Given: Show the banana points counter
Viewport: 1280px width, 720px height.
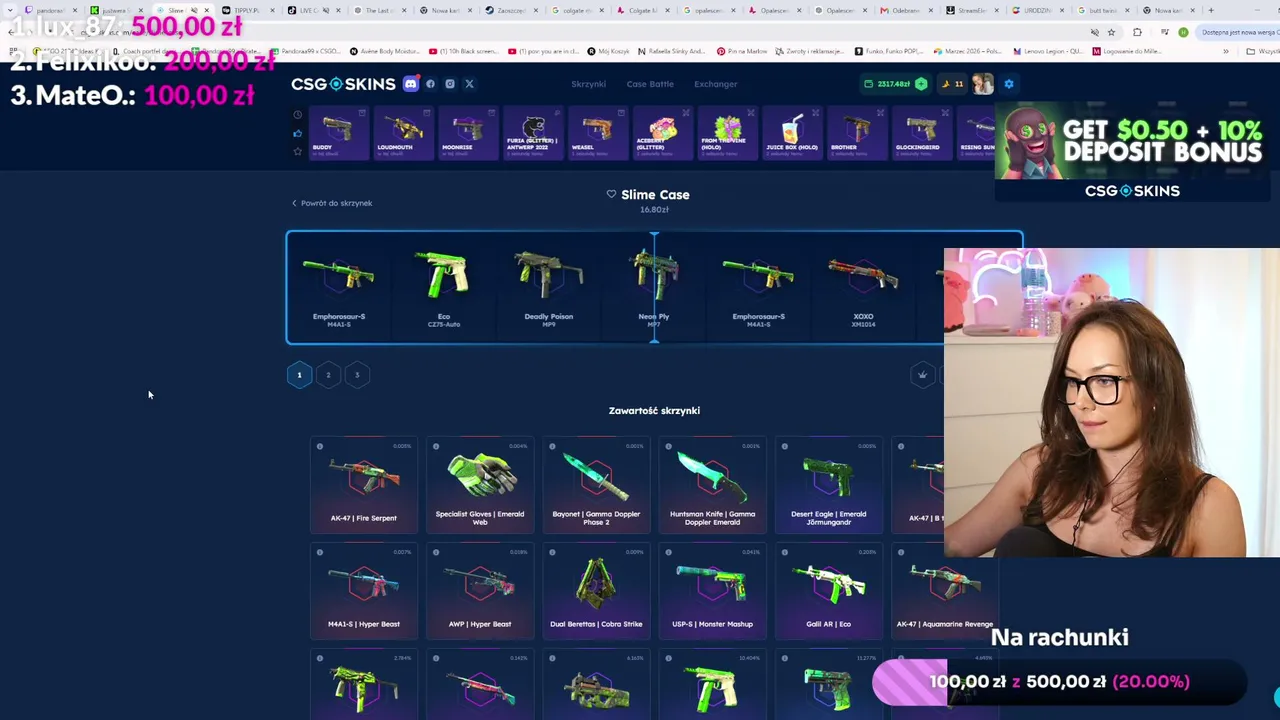Looking at the screenshot, I should (952, 84).
